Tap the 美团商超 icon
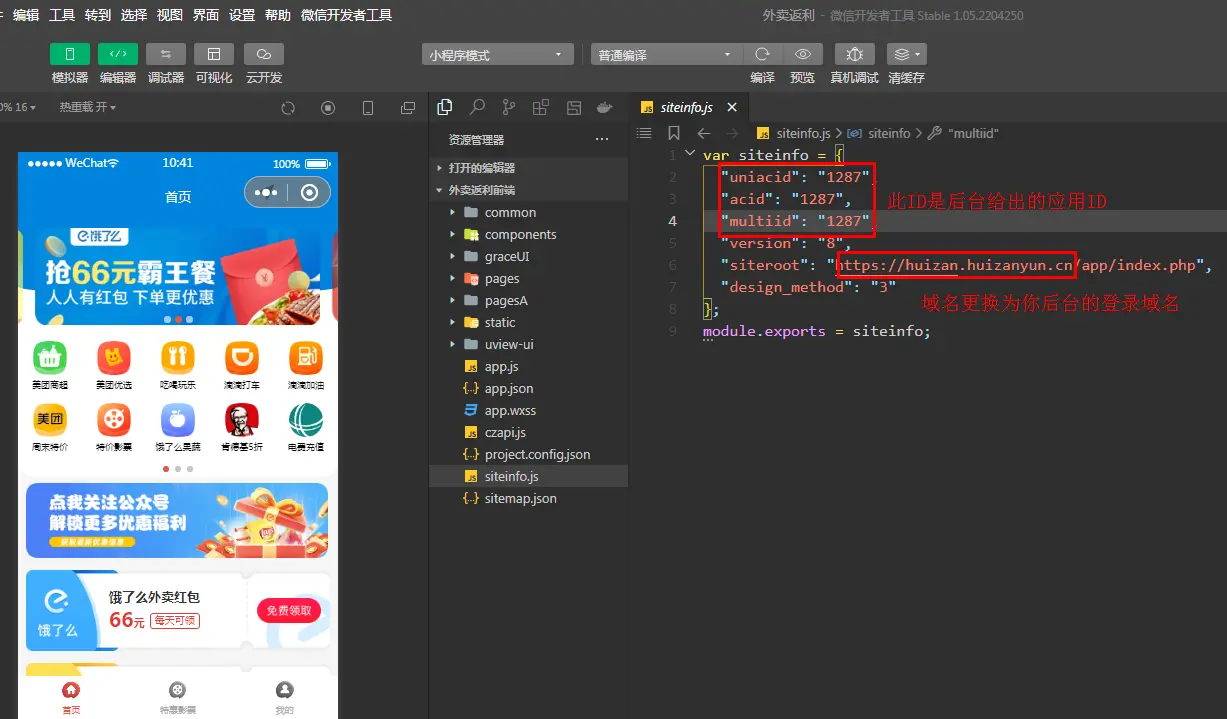The height and width of the screenshot is (719, 1227). 50,357
